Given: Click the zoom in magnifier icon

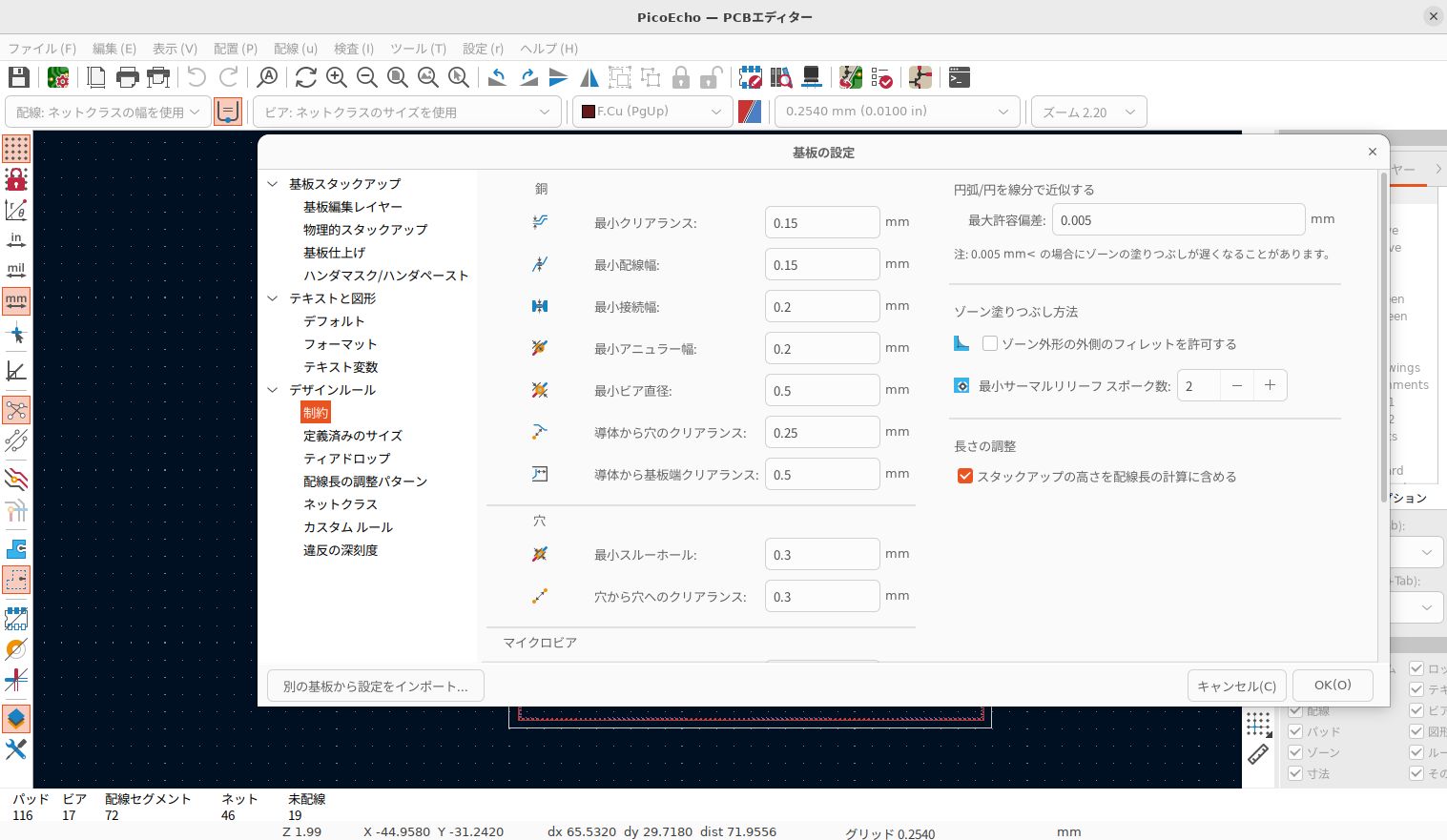Looking at the screenshot, I should pyautogui.click(x=336, y=77).
